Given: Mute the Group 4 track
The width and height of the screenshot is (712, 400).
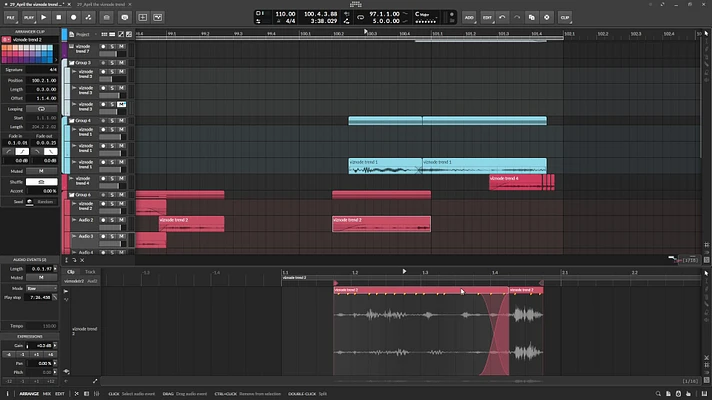Looking at the screenshot, I should (x=121, y=121).
